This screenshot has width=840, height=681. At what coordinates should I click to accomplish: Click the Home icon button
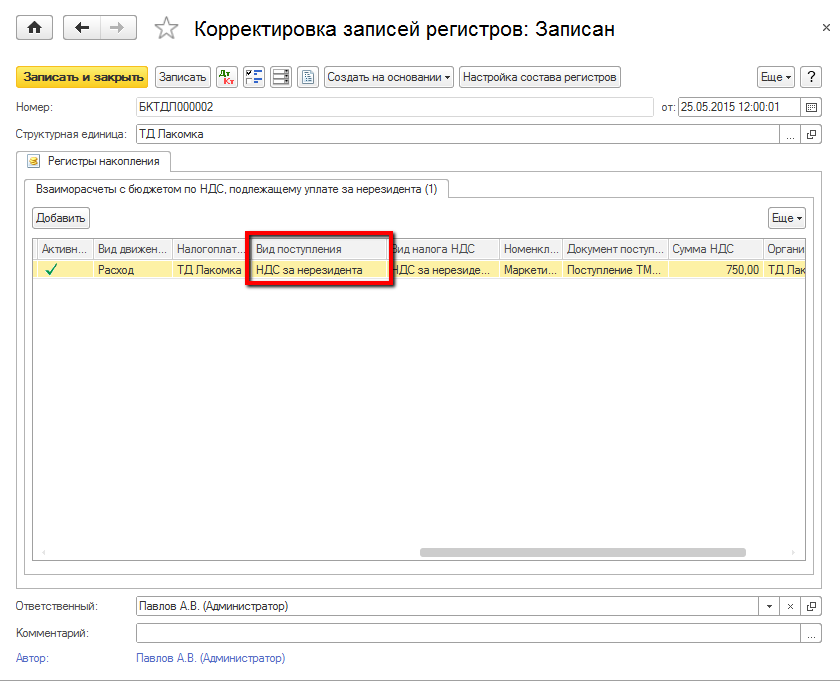pos(35,28)
